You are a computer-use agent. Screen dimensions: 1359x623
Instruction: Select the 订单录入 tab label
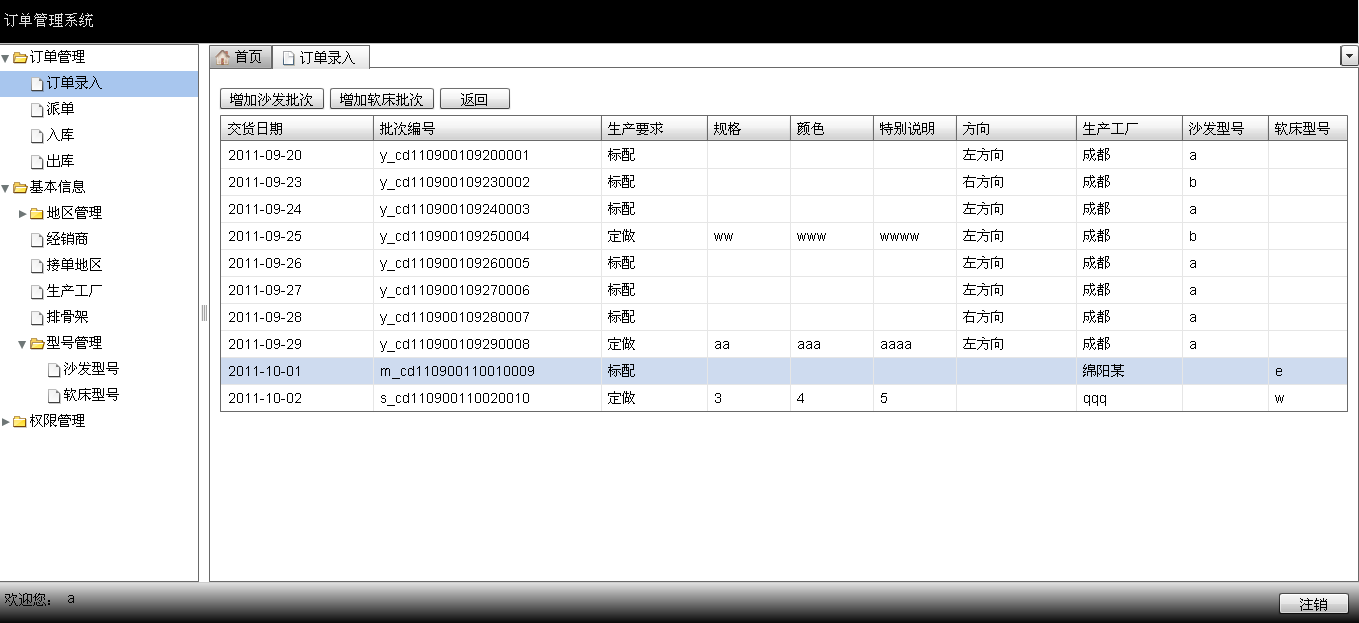(327, 58)
